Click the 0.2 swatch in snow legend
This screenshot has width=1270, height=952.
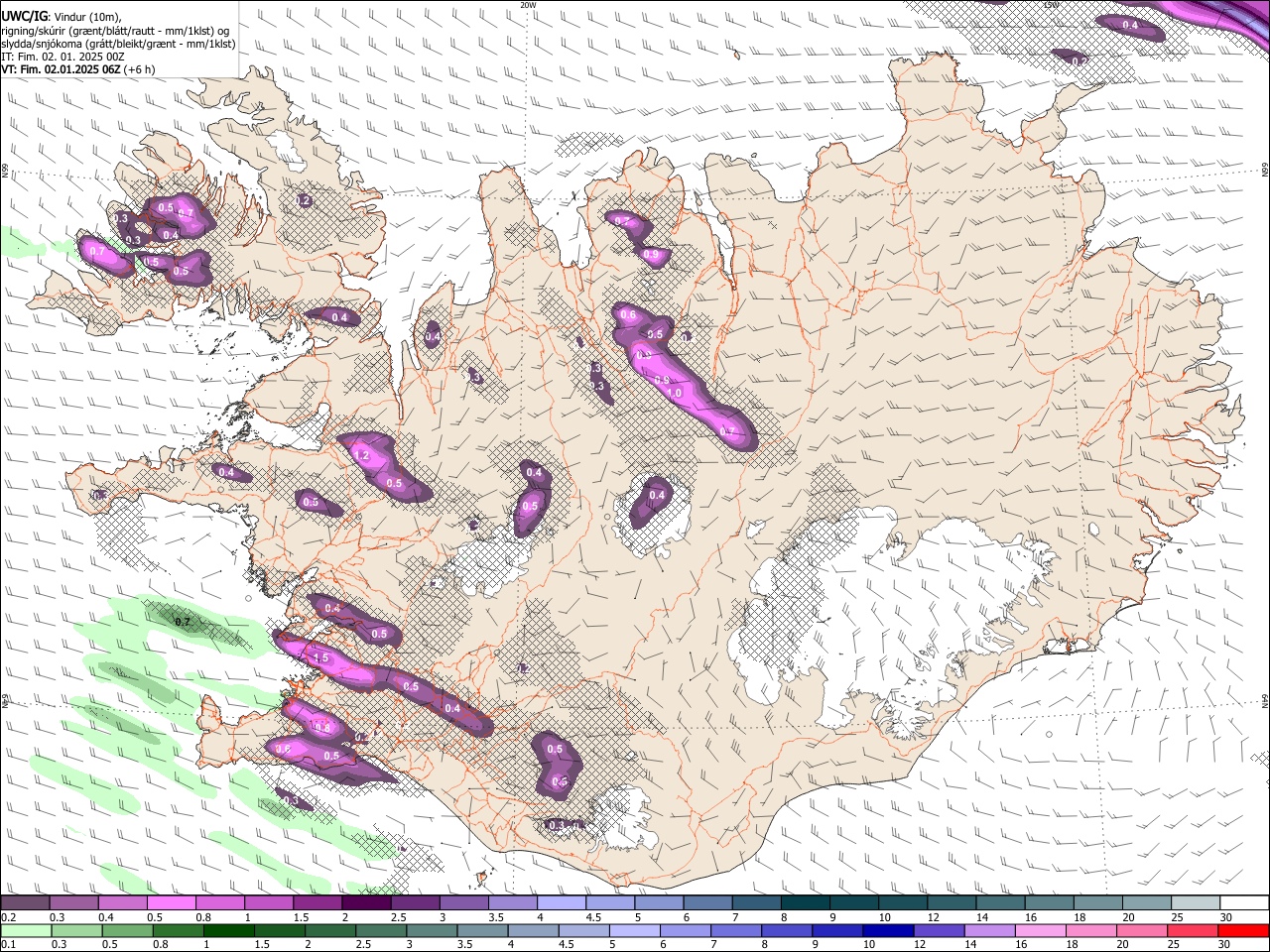click(25, 903)
